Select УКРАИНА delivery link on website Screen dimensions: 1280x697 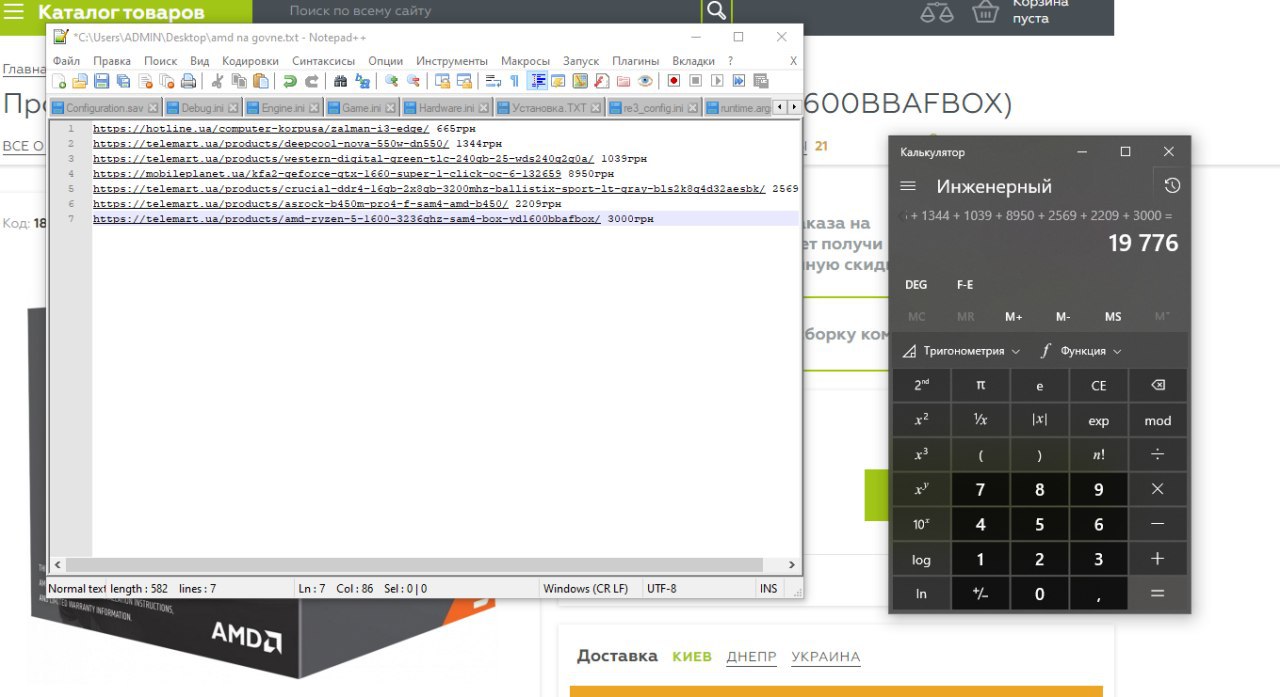pyautogui.click(x=825, y=657)
